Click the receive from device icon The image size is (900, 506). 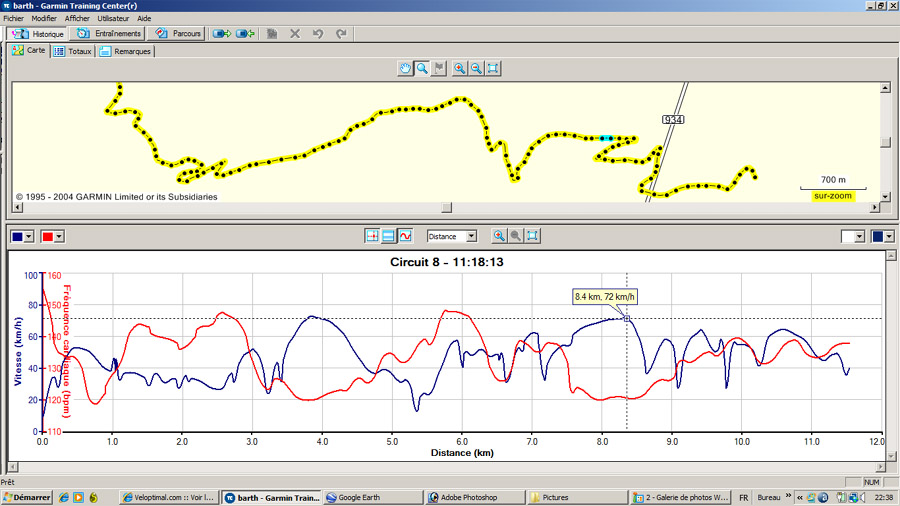(x=245, y=33)
